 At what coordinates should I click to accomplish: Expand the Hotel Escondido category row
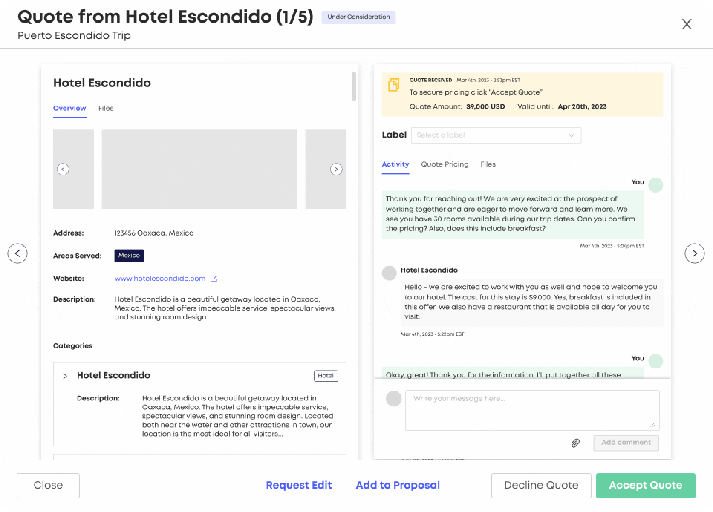tap(65, 376)
